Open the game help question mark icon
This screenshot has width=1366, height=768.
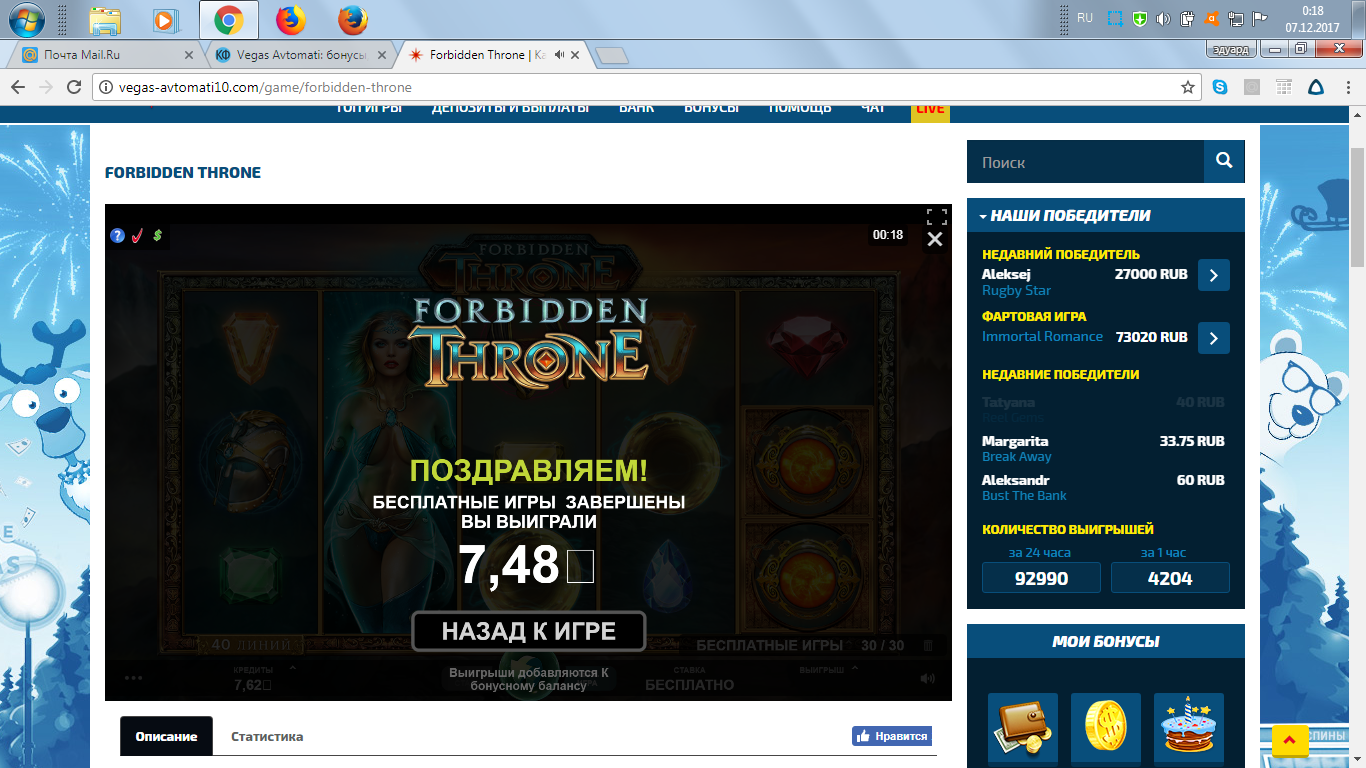tap(117, 236)
